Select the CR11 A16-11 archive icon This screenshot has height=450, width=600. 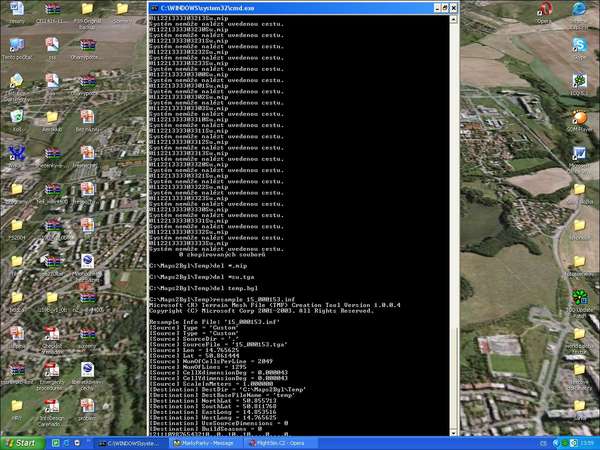click(x=52, y=12)
